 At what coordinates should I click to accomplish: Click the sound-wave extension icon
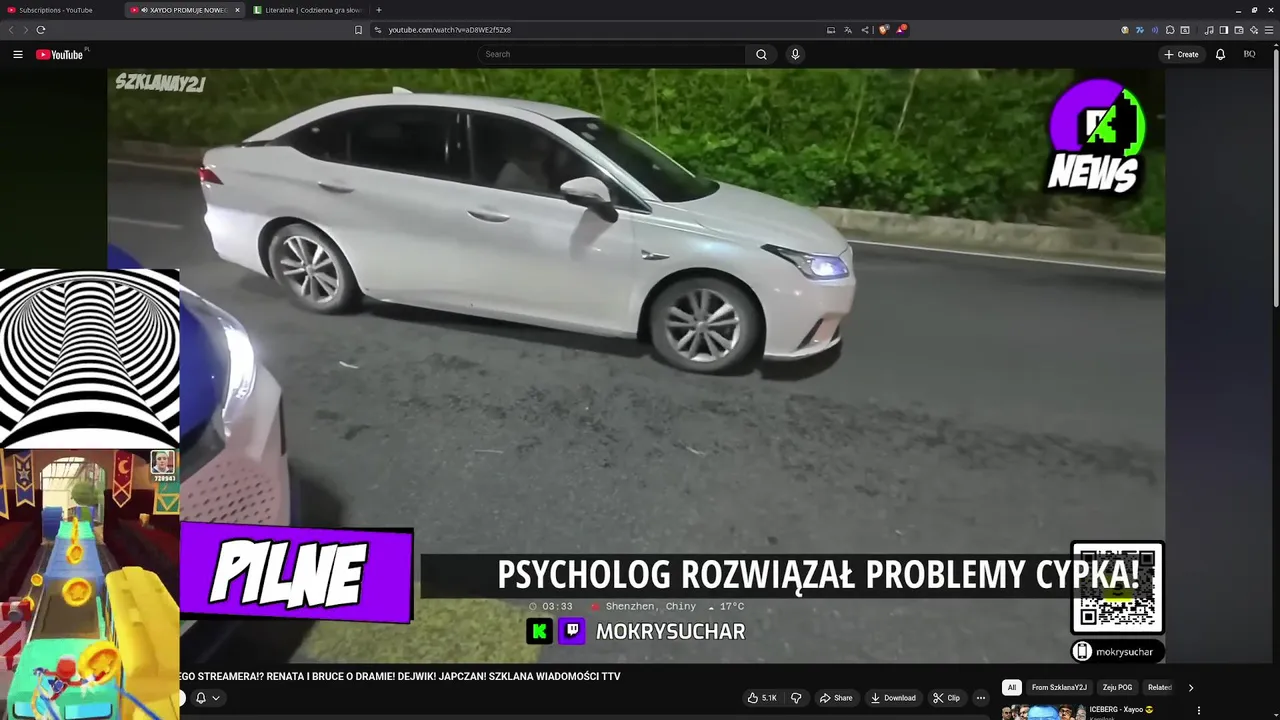(1154, 30)
